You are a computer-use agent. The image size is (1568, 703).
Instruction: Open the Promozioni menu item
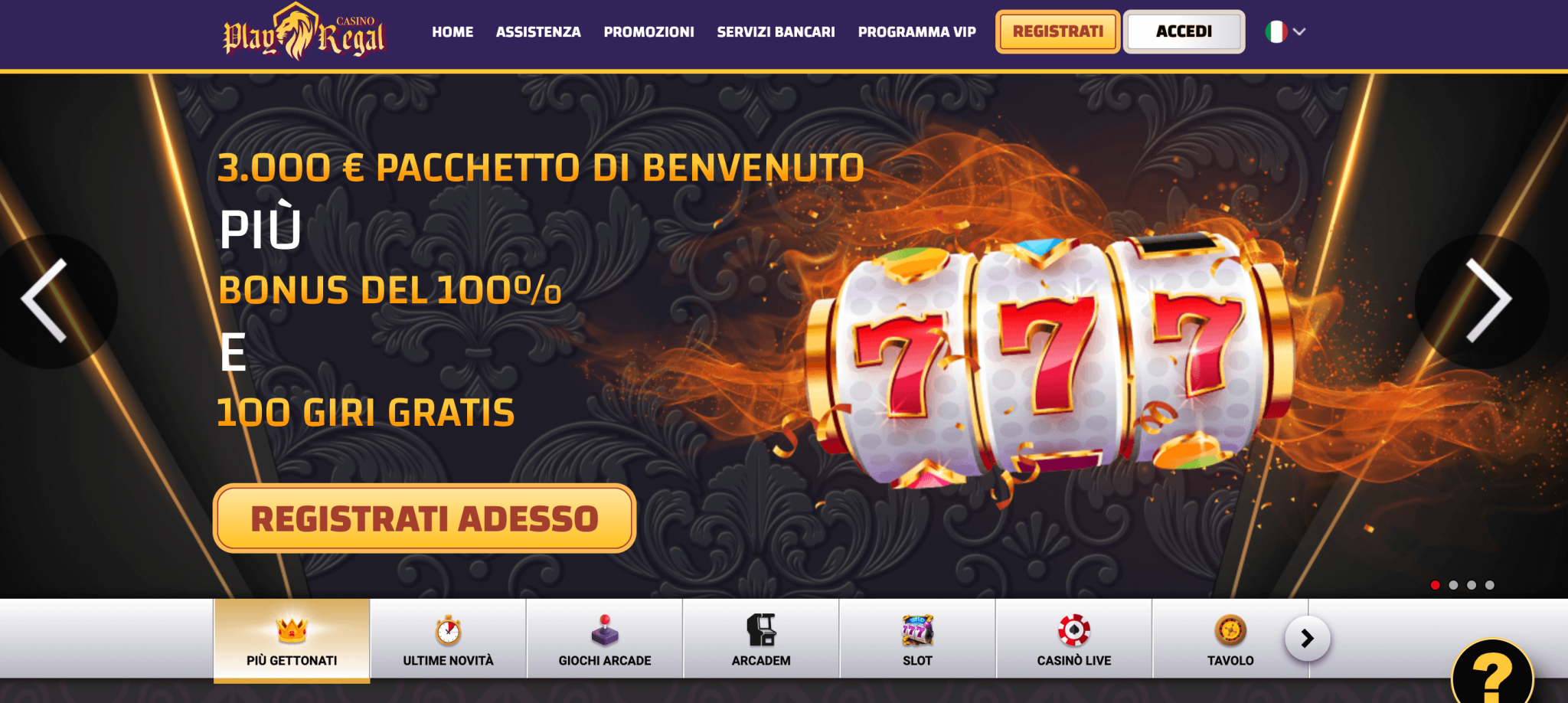(x=648, y=32)
